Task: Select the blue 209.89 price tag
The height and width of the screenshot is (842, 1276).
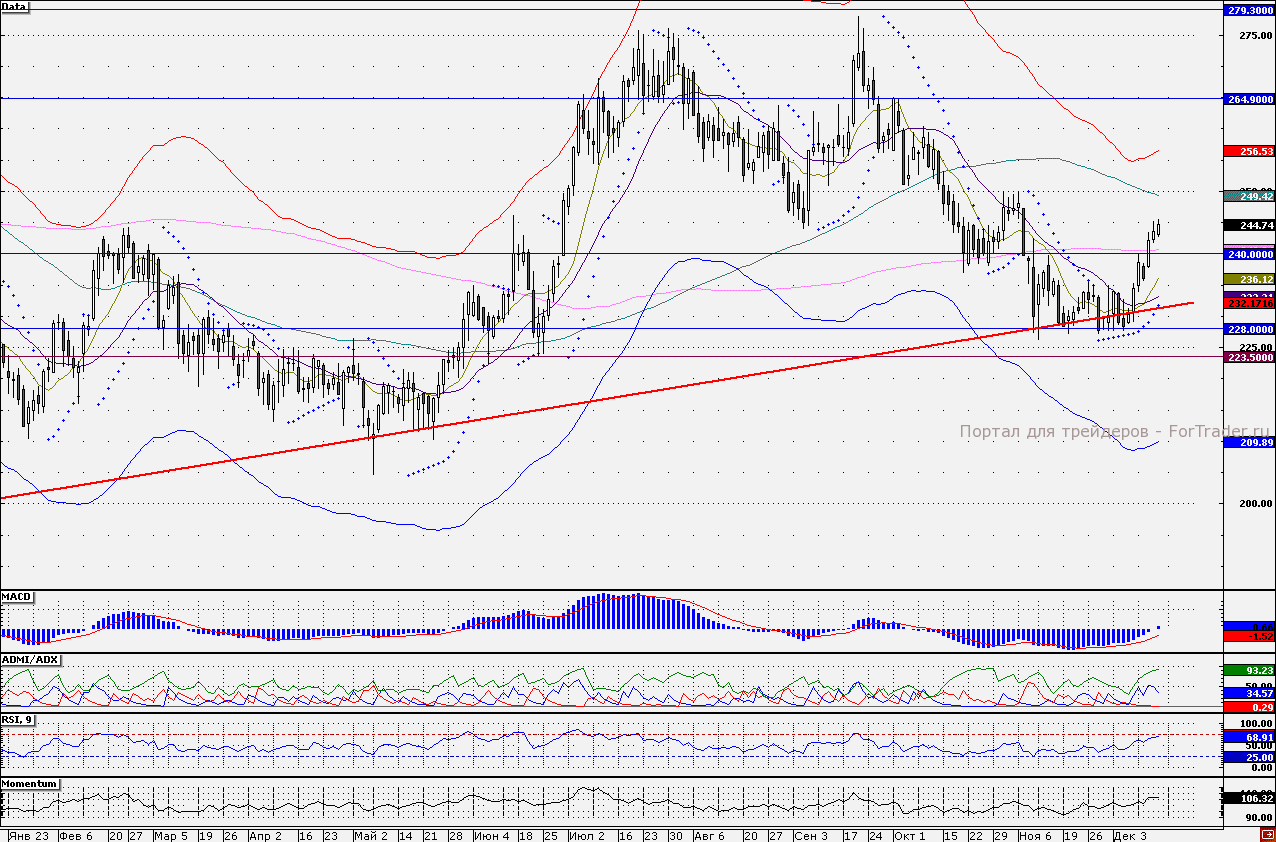Action: [1248, 442]
